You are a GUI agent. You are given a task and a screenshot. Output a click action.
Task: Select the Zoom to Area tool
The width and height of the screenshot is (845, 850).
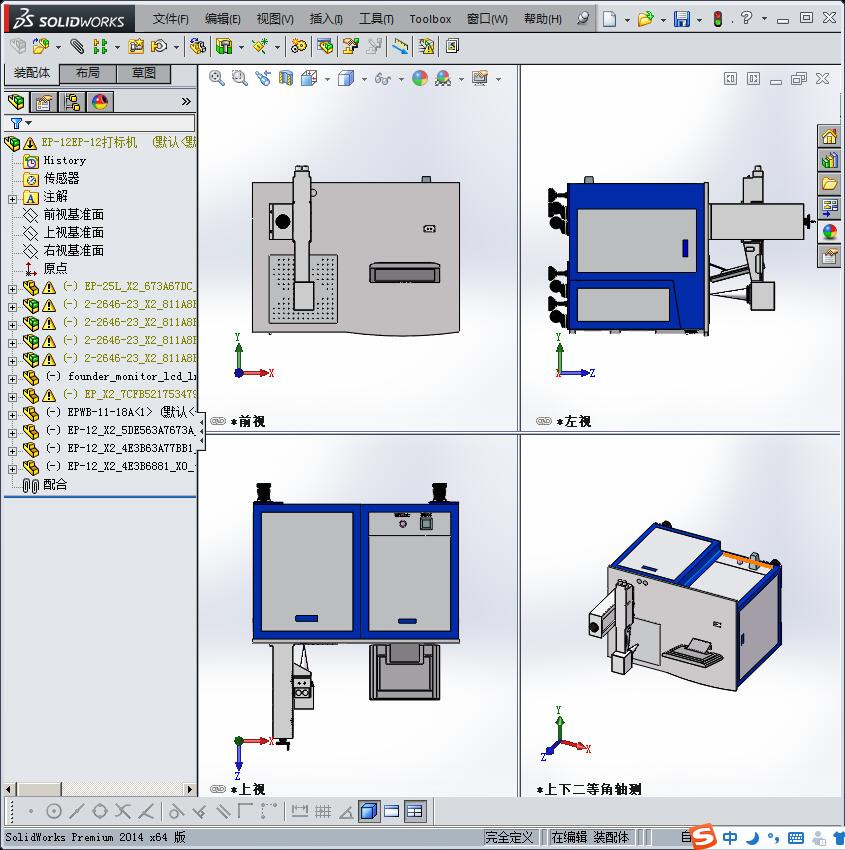point(240,79)
